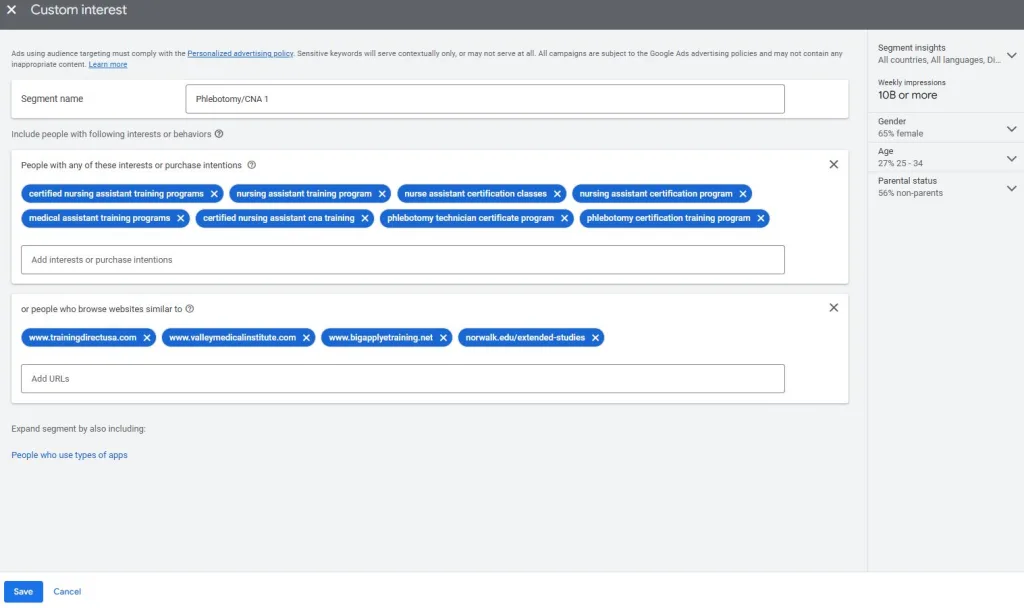Delete the interests or purchase intentions section
This screenshot has height=608, width=1024.
tap(833, 165)
